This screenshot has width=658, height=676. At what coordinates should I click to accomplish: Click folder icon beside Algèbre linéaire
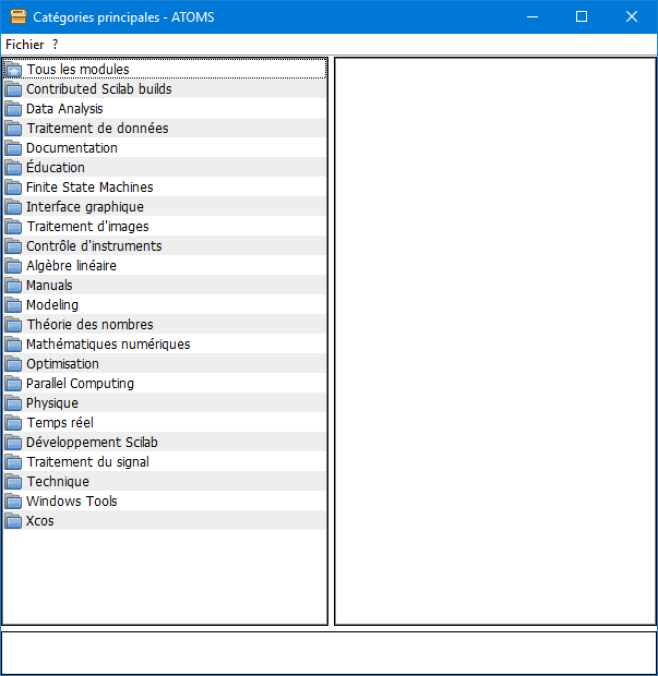click(x=14, y=266)
